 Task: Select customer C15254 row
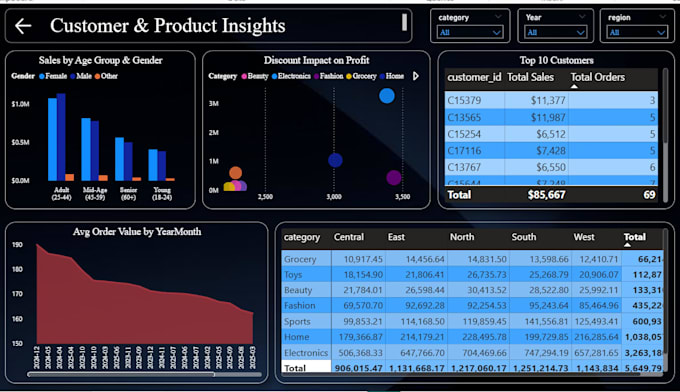551,134
